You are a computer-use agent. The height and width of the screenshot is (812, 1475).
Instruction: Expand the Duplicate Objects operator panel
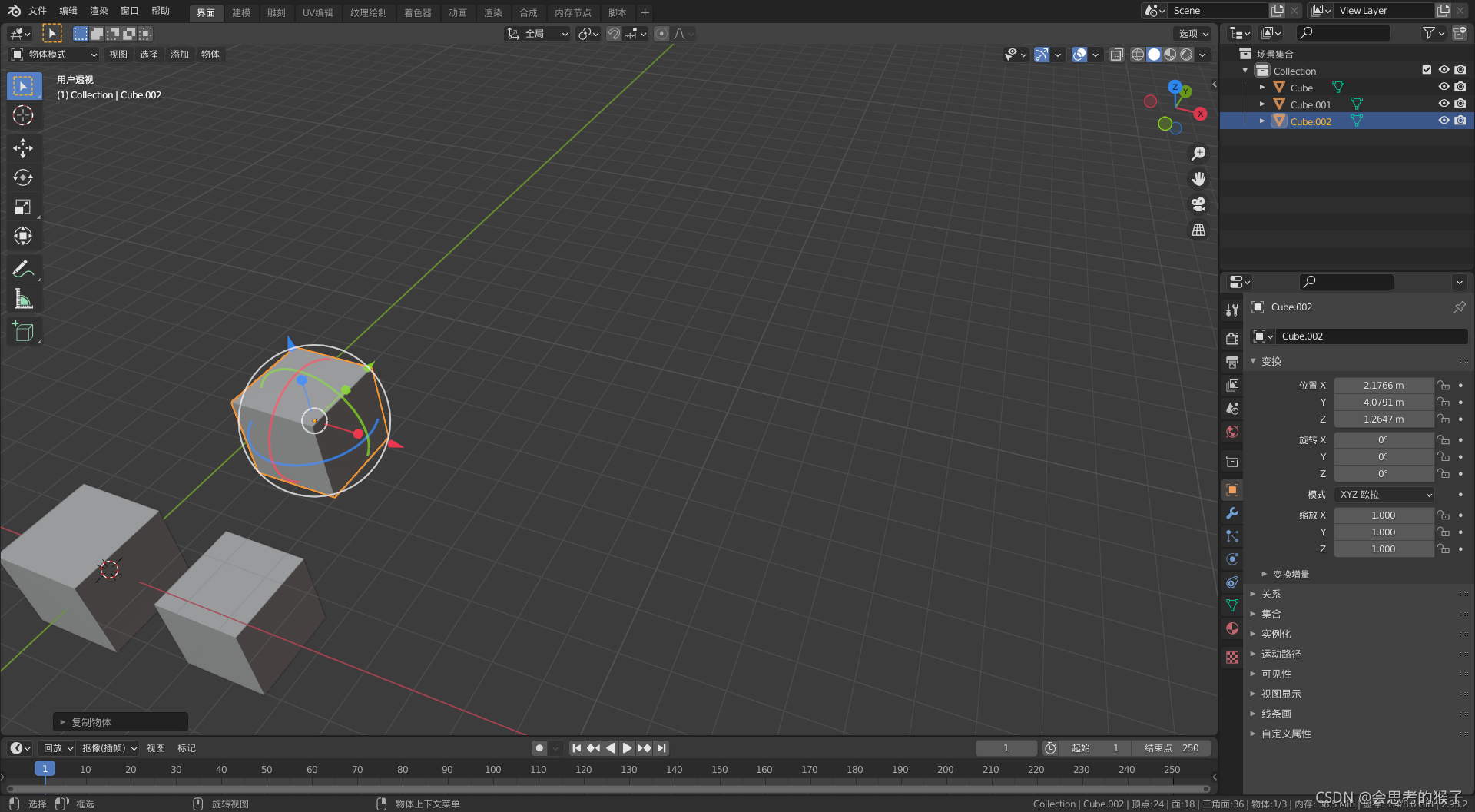point(121,722)
